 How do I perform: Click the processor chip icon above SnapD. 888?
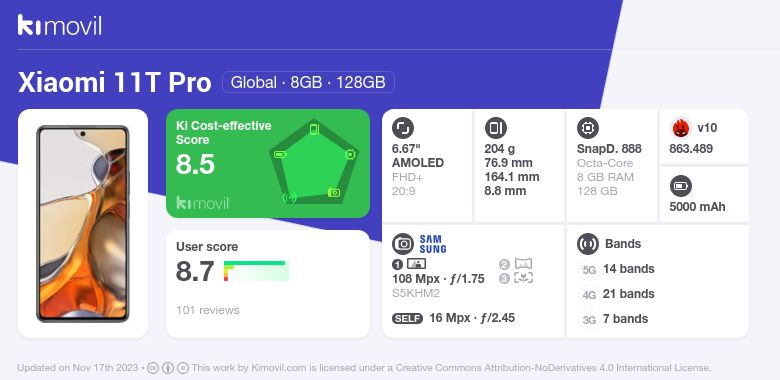(x=588, y=128)
